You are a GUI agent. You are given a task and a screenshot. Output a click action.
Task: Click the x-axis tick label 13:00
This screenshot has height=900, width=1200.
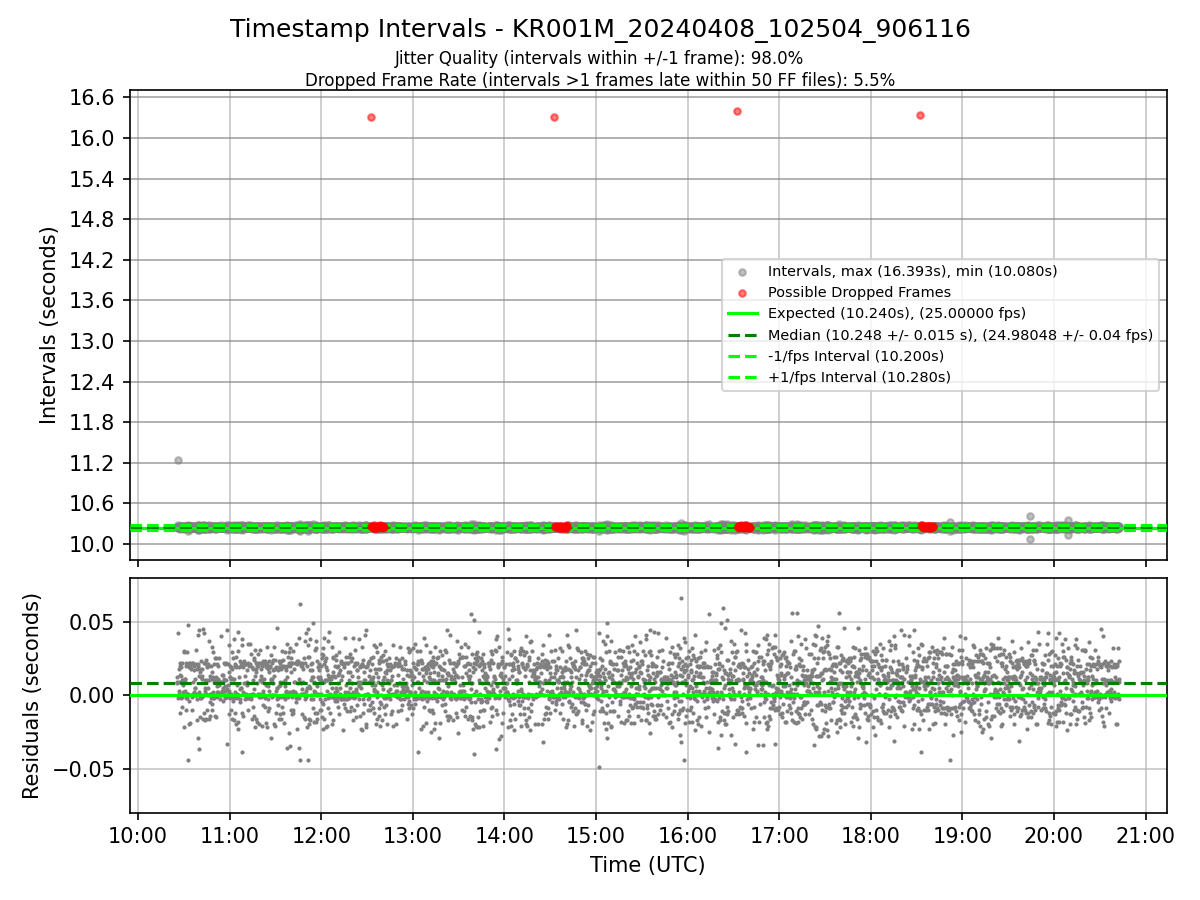(413, 836)
